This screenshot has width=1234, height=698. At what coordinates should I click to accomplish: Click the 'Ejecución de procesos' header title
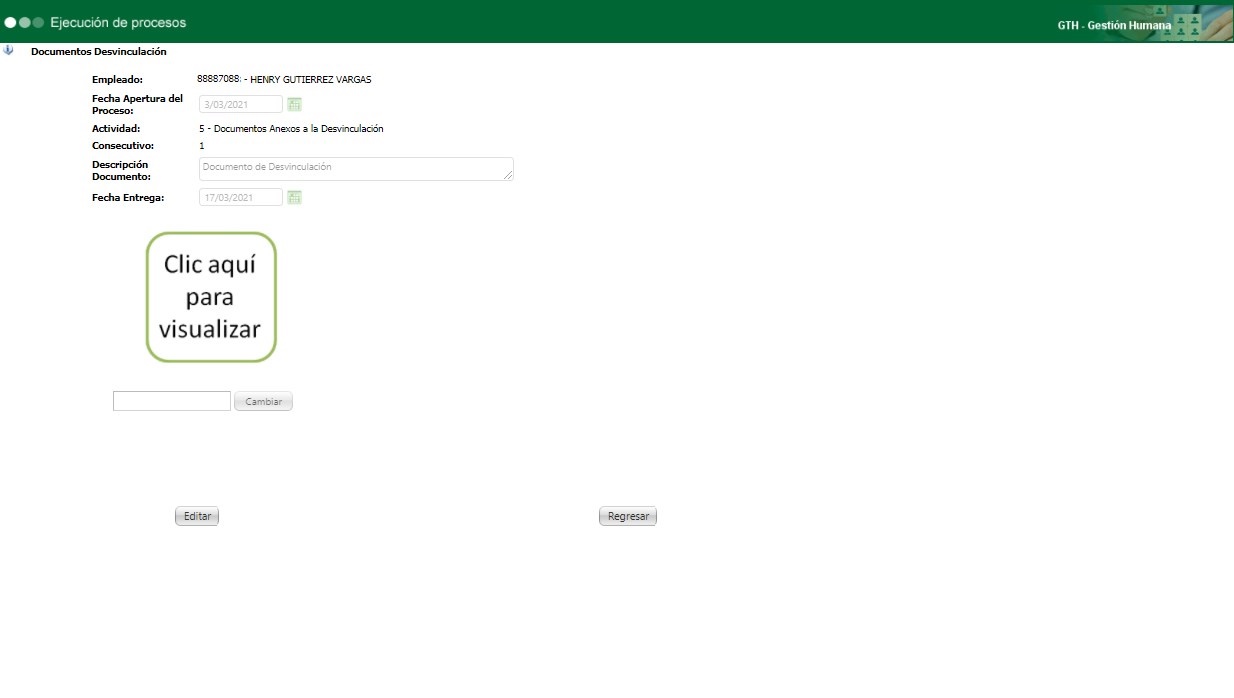118,22
